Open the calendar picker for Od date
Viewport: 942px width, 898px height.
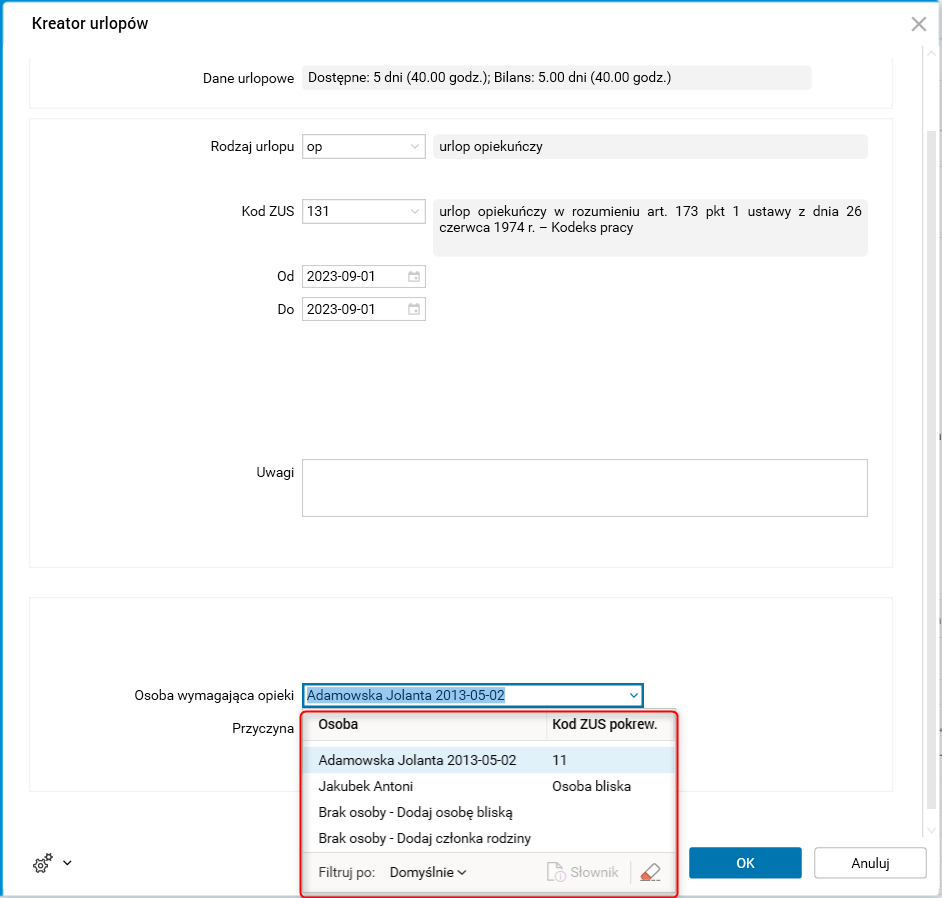414,276
